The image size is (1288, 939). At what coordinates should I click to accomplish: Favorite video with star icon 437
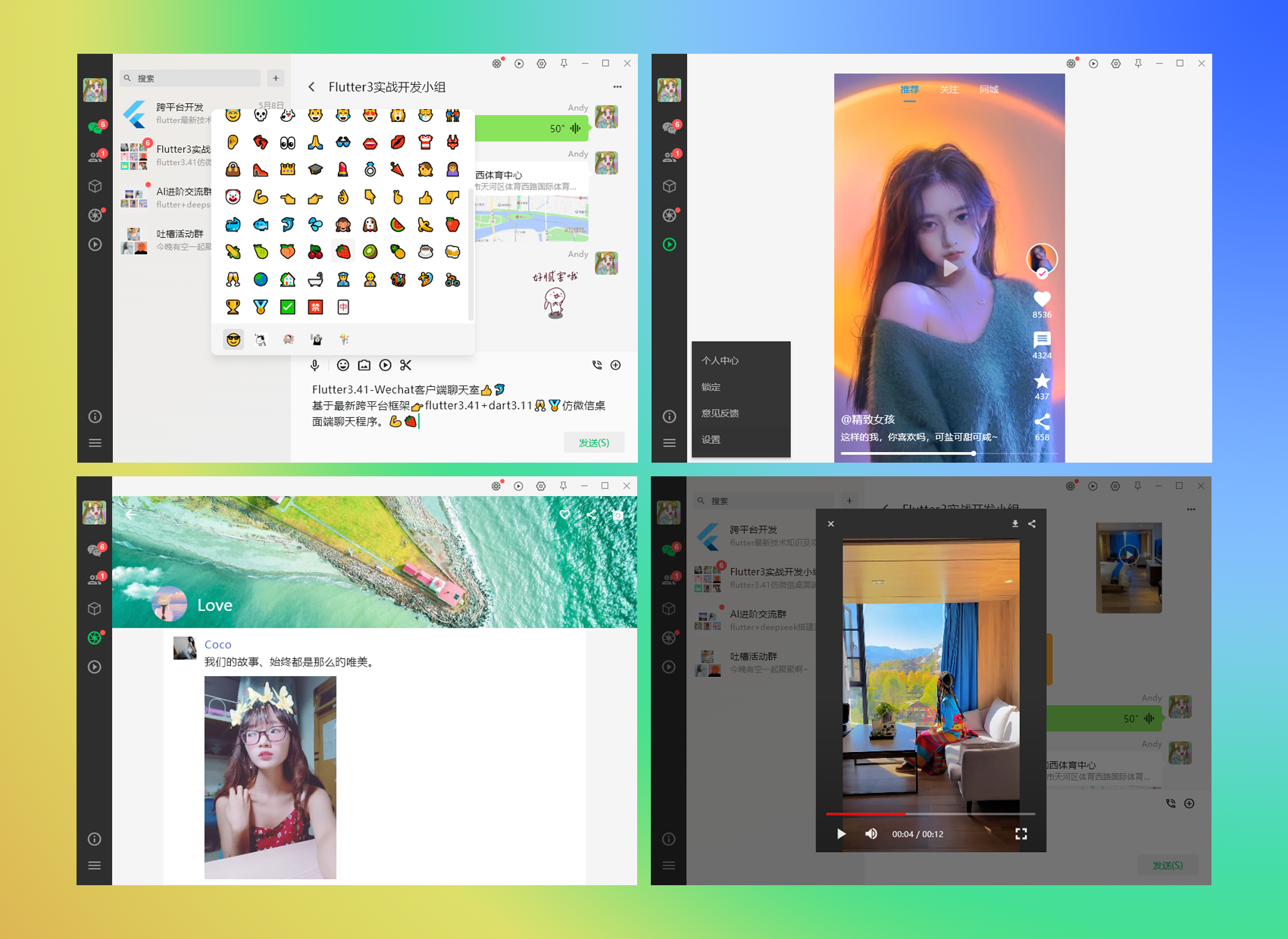1042,381
